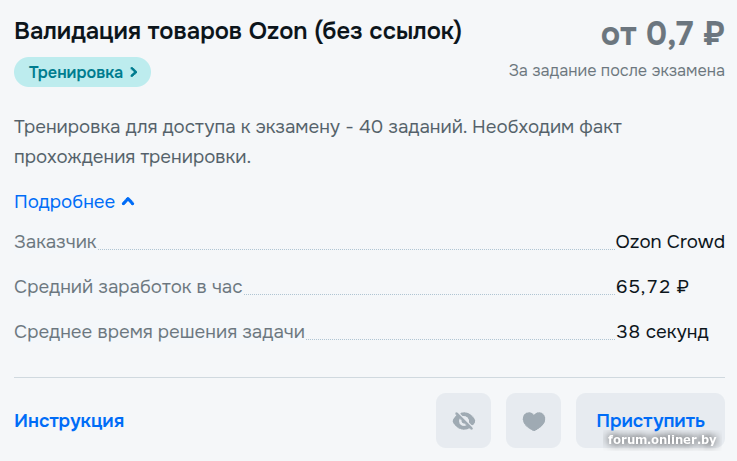
Task: Click the 38 секунд time value
Action: click(662, 332)
